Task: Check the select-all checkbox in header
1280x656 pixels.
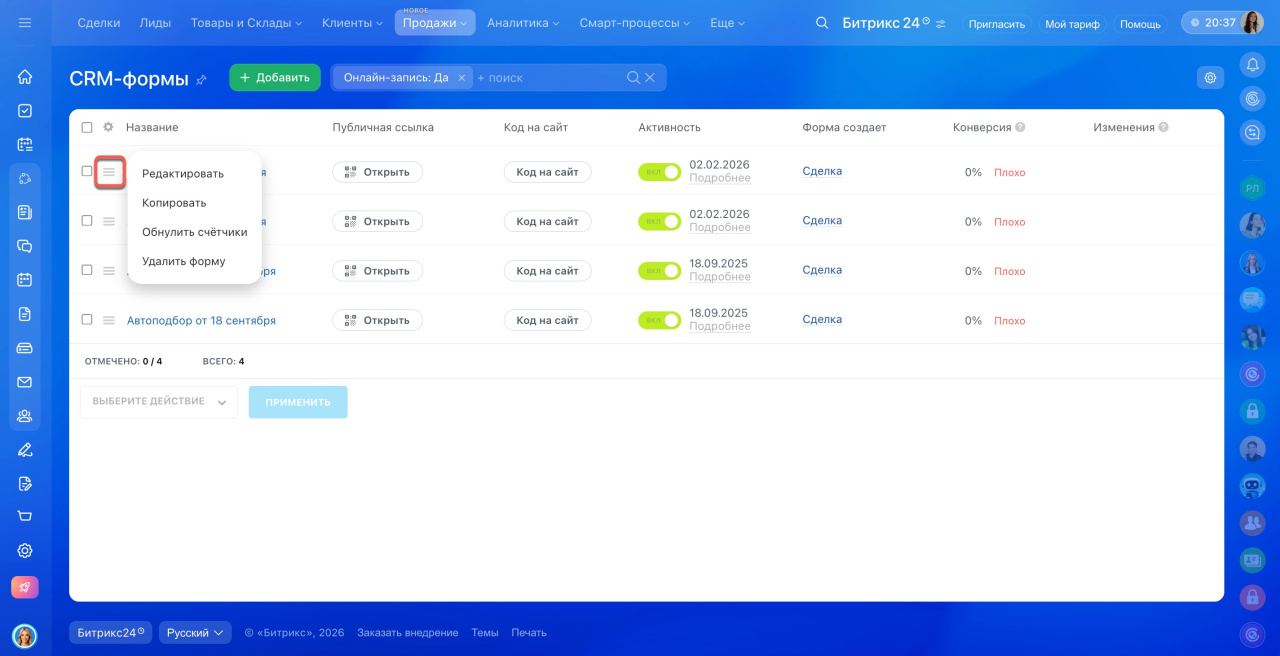Action: tap(87, 127)
